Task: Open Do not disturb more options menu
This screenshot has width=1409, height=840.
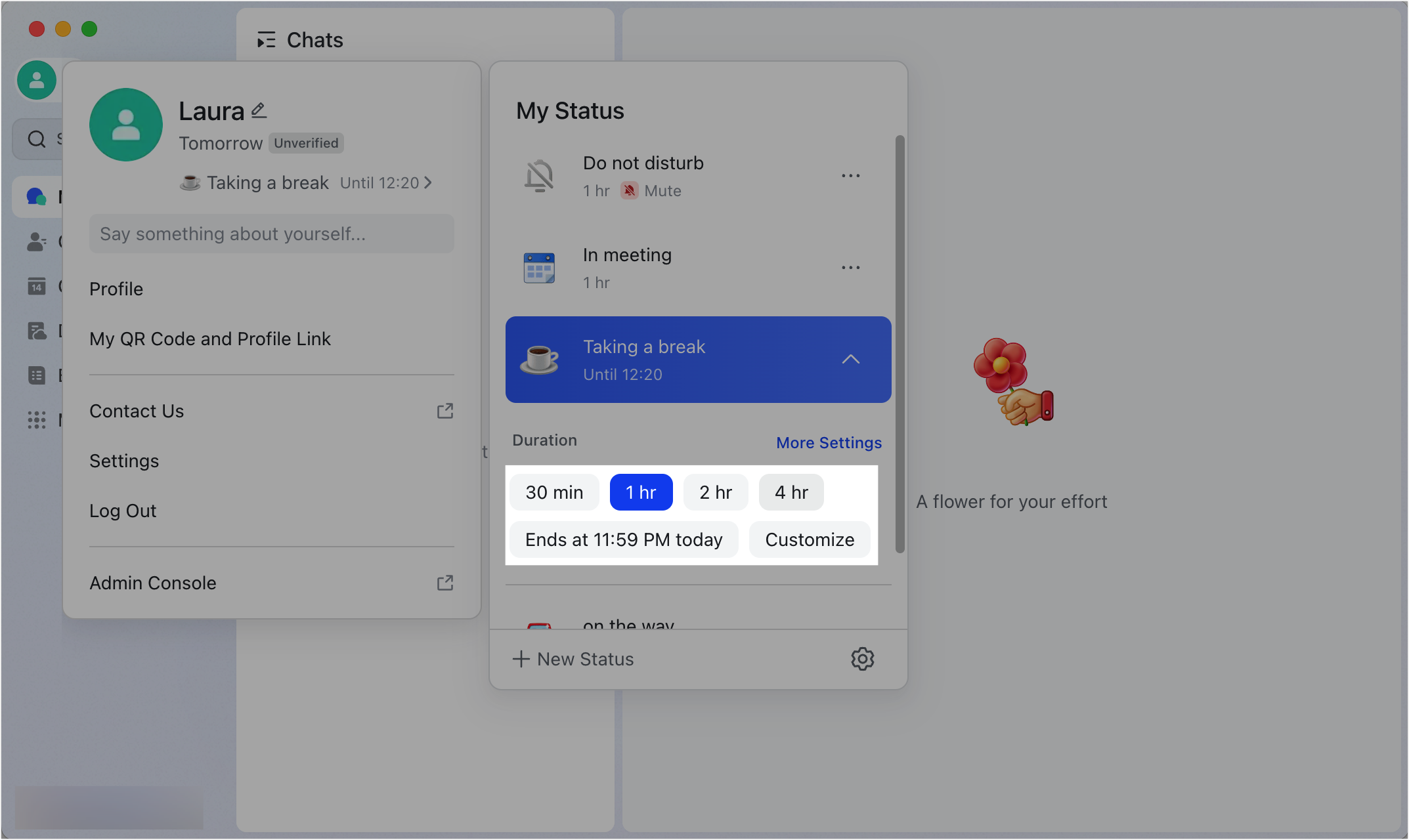Action: (850, 176)
